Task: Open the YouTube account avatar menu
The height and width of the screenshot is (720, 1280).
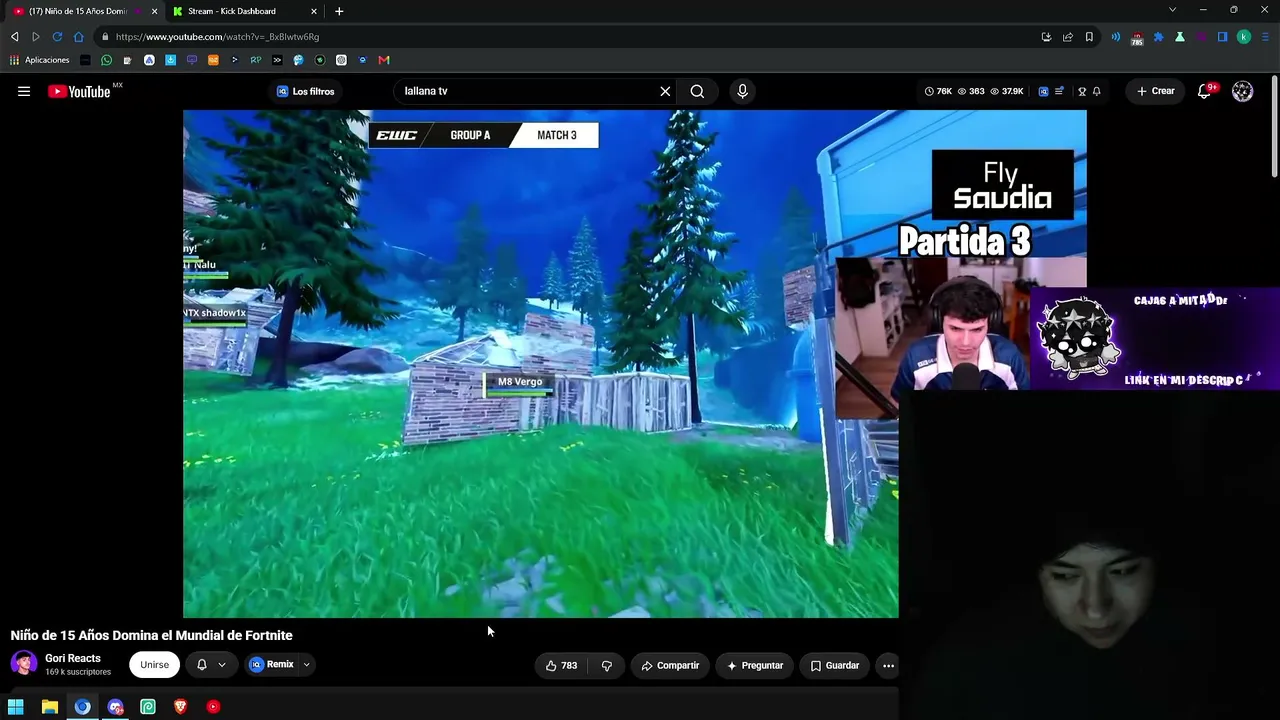Action: pyautogui.click(x=1243, y=91)
